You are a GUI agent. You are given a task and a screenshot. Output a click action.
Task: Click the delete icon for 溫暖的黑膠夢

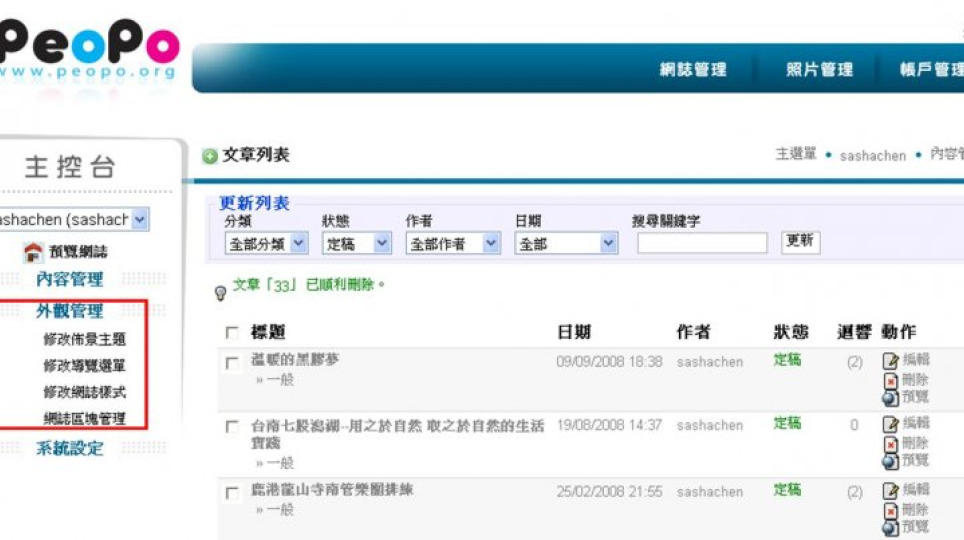pyautogui.click(x=890, y=380)
